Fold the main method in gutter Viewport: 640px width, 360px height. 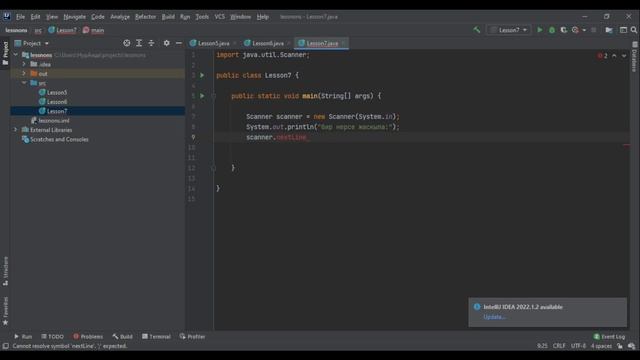[213, 96]
